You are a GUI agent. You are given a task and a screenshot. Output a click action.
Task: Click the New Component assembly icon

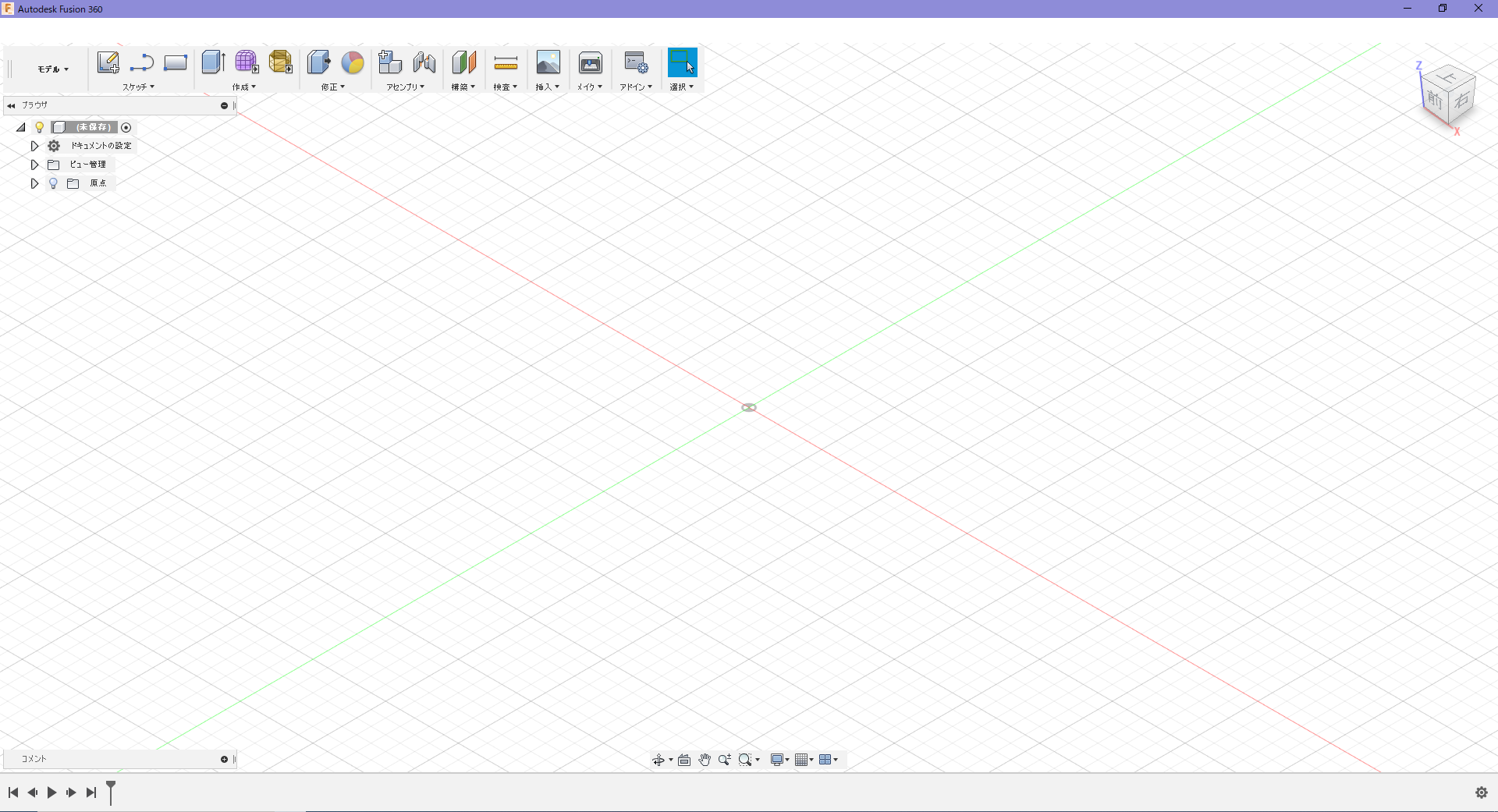(390, 62)
